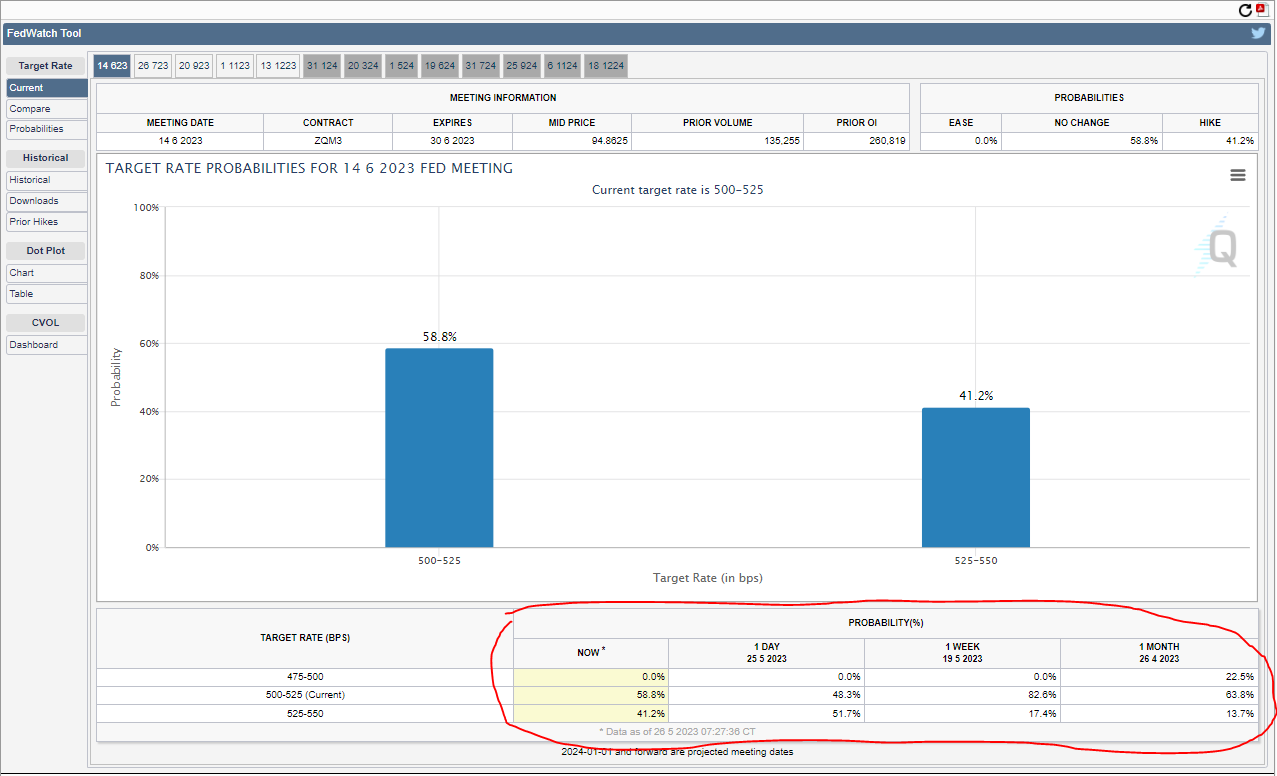Open the Downloads sidebar item
Viewport: 1277px width, 776px height.
click(x=46, y=201)
